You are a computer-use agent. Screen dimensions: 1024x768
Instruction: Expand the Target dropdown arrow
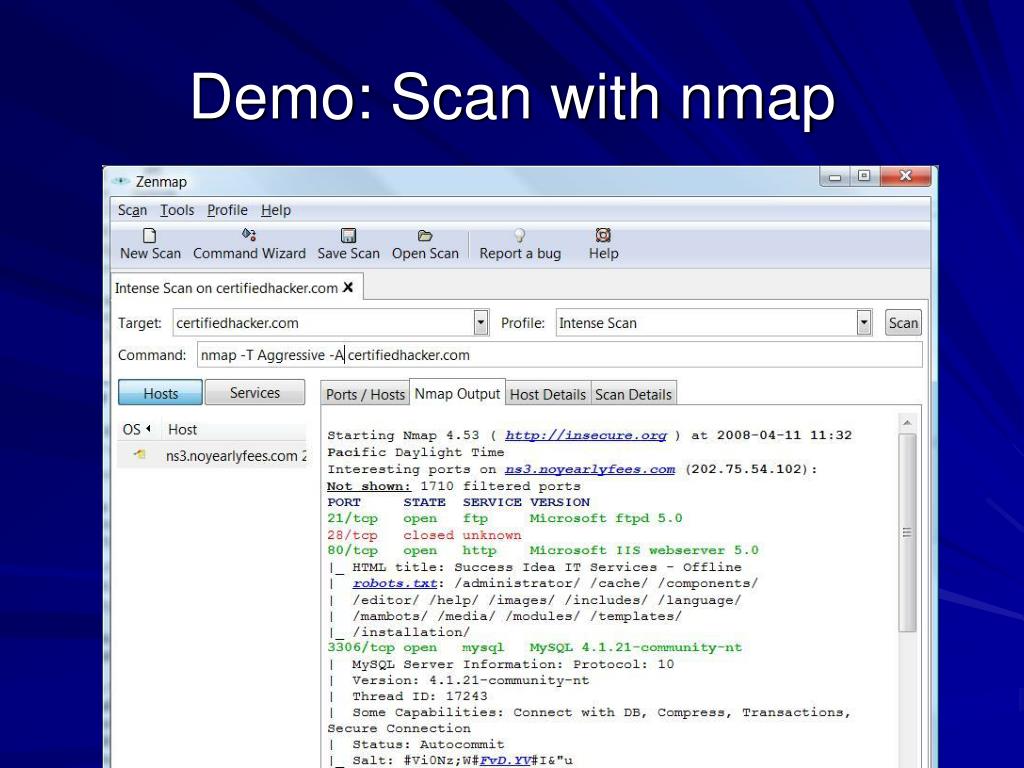[x=481, y=323]
